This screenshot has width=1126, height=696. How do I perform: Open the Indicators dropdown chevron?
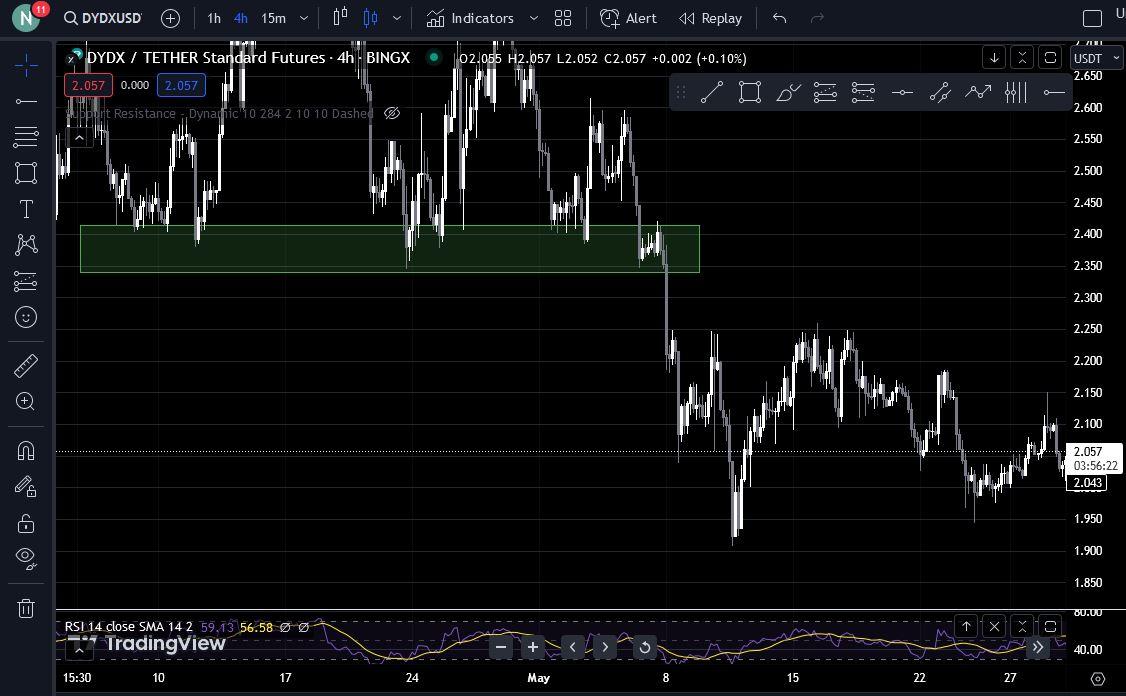[x=534, y=18]
